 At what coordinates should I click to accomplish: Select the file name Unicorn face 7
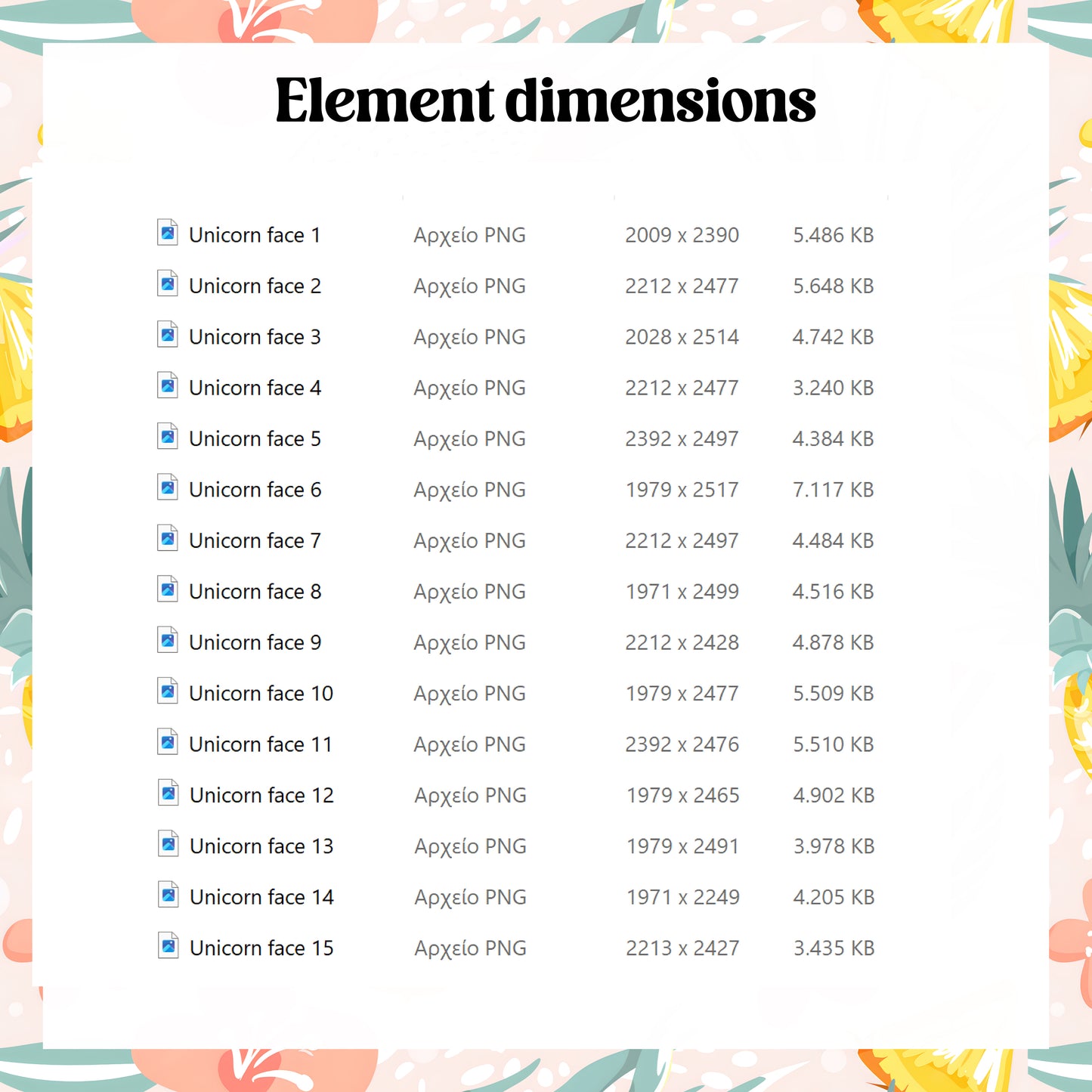255,540
